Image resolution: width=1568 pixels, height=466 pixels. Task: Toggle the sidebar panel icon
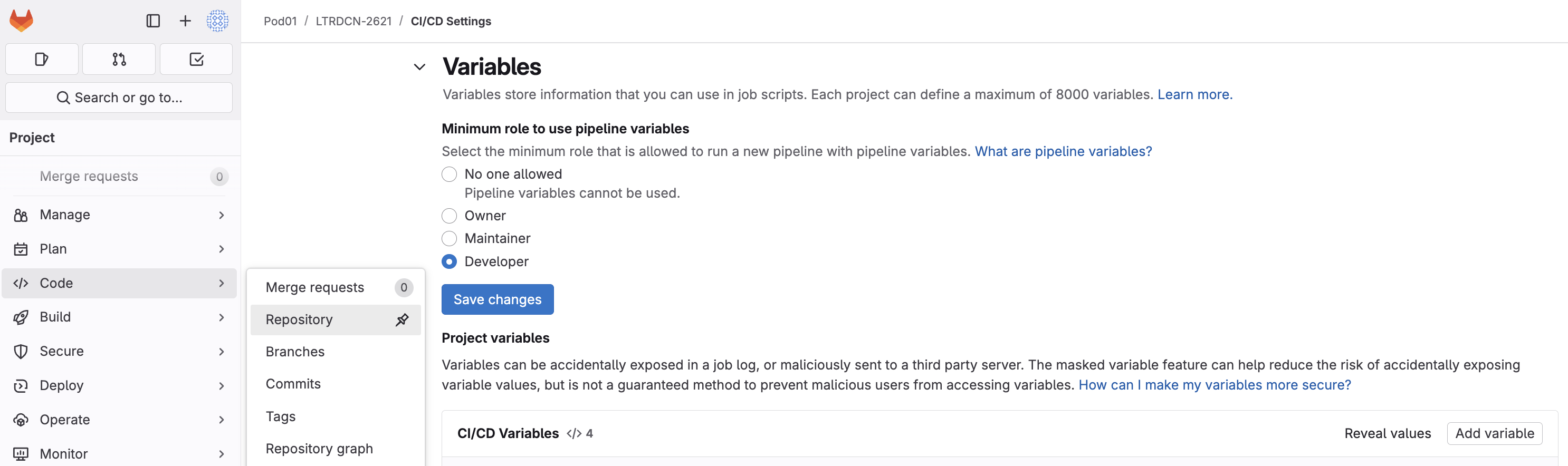(154, 21)
